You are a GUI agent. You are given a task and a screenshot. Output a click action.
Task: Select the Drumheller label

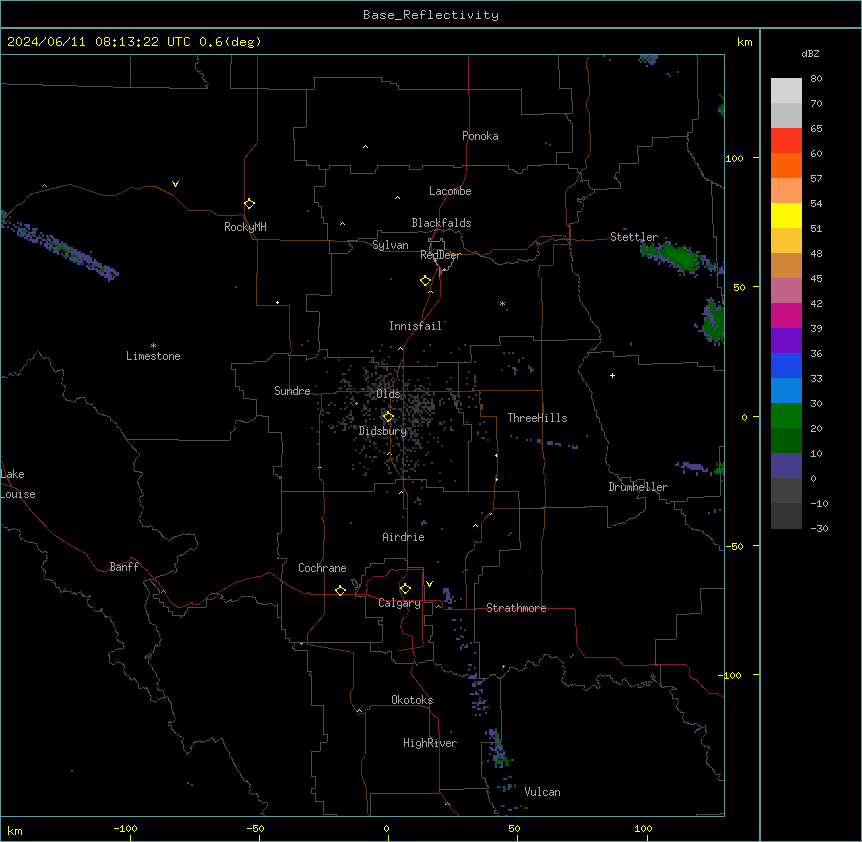[638, 487]
